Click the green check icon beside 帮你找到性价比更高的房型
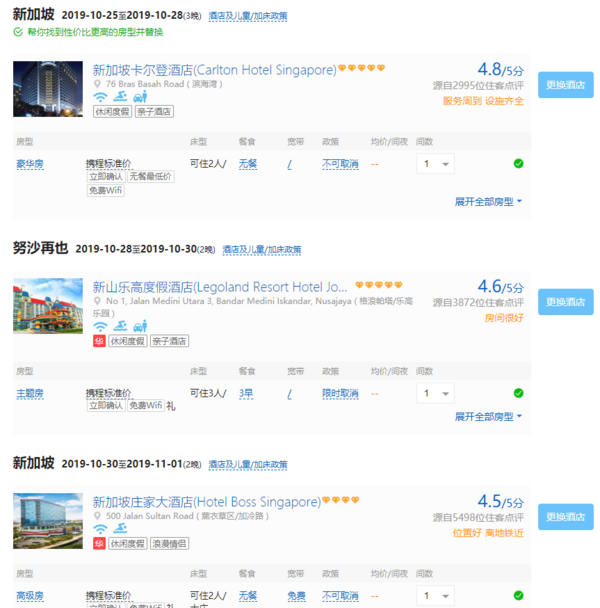Screen dimensions: 600x608 coord(18,32)
